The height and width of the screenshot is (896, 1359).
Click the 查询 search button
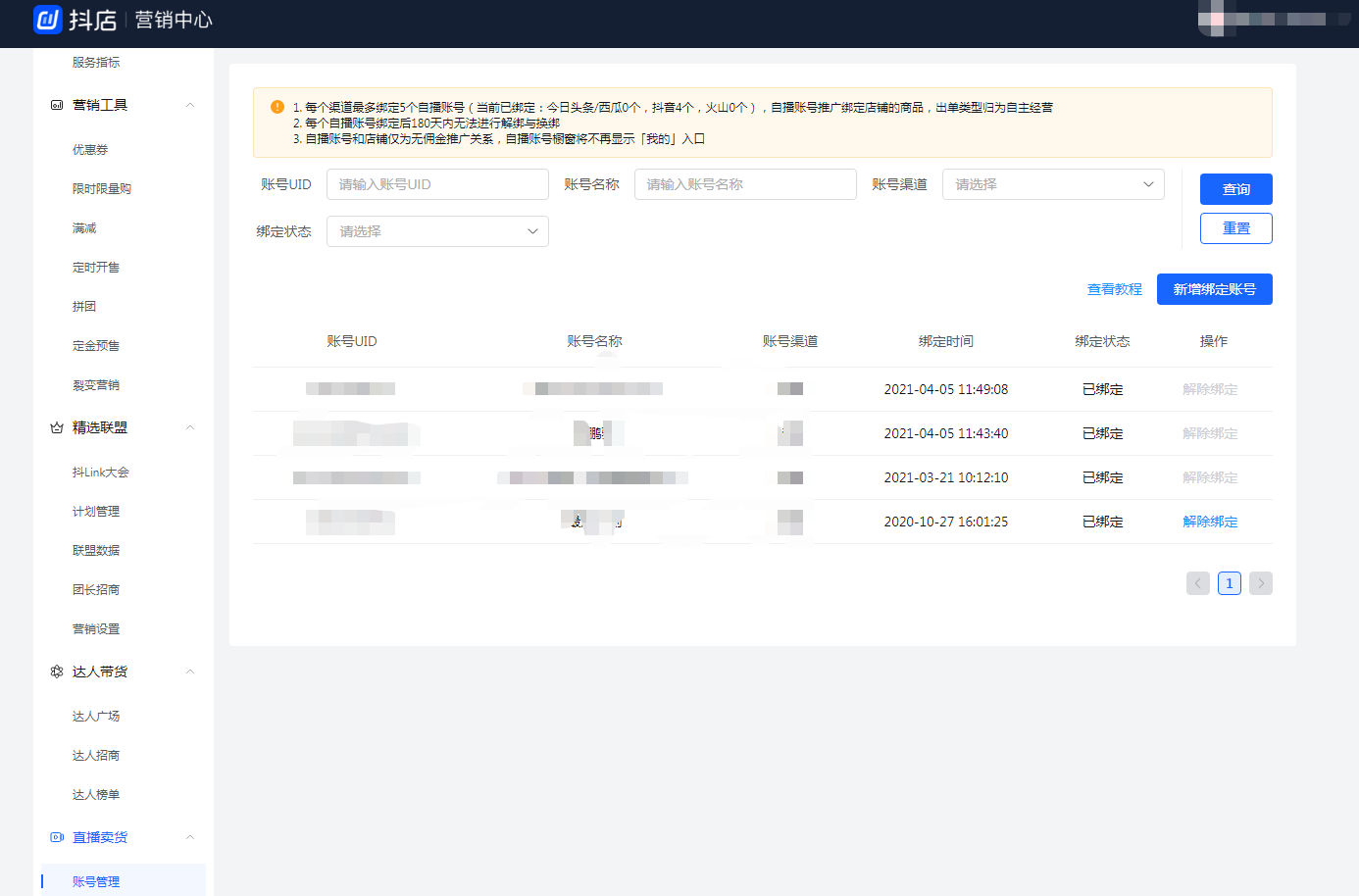(1236, 189)
